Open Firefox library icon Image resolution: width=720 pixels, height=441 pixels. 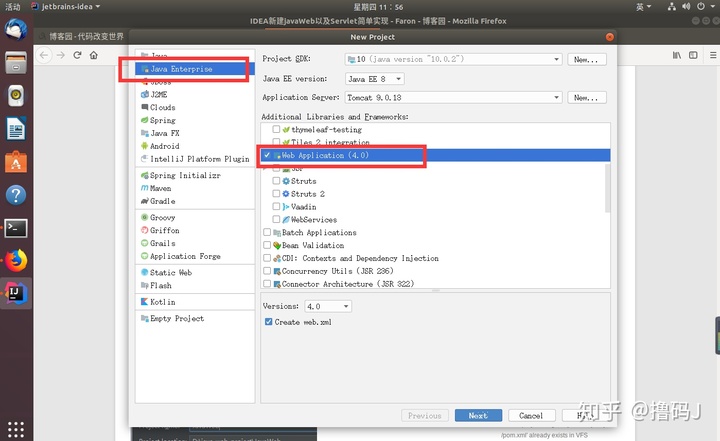677,55
